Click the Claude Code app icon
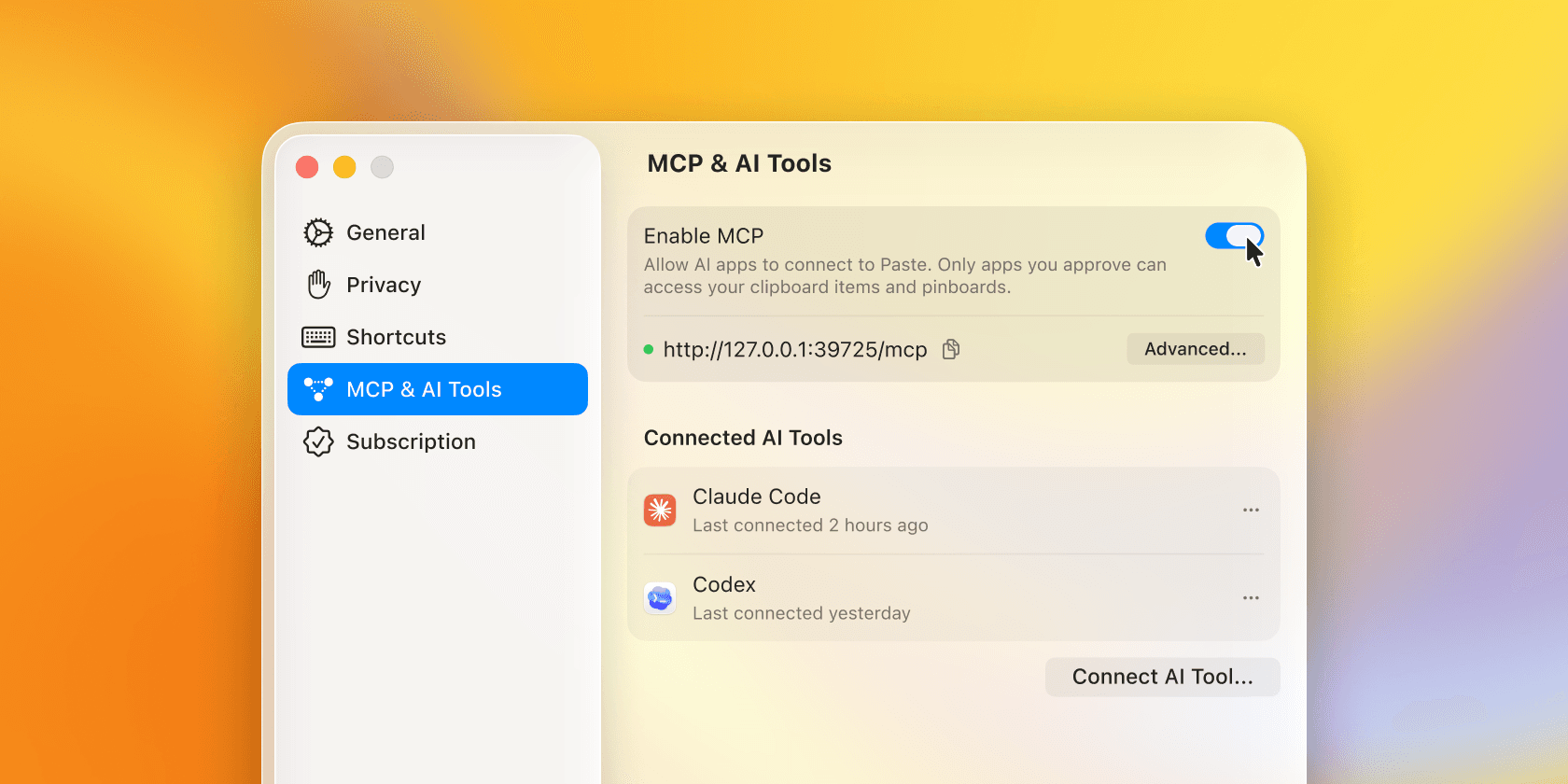Viewport: 1568px width, 784px height. pyautogui.click(x=660, y=510)
